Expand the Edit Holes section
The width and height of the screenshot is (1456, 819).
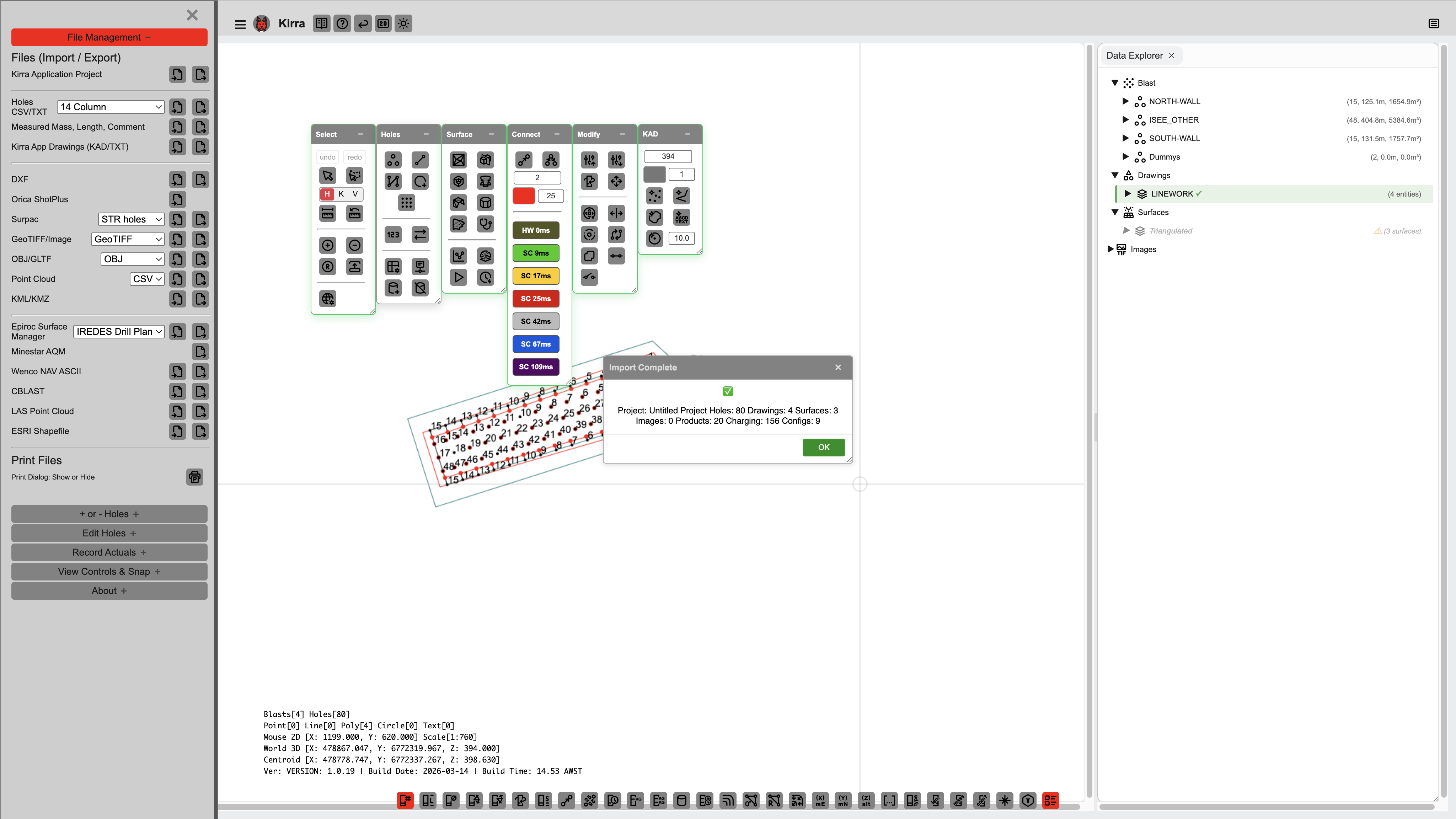(109, 533)
